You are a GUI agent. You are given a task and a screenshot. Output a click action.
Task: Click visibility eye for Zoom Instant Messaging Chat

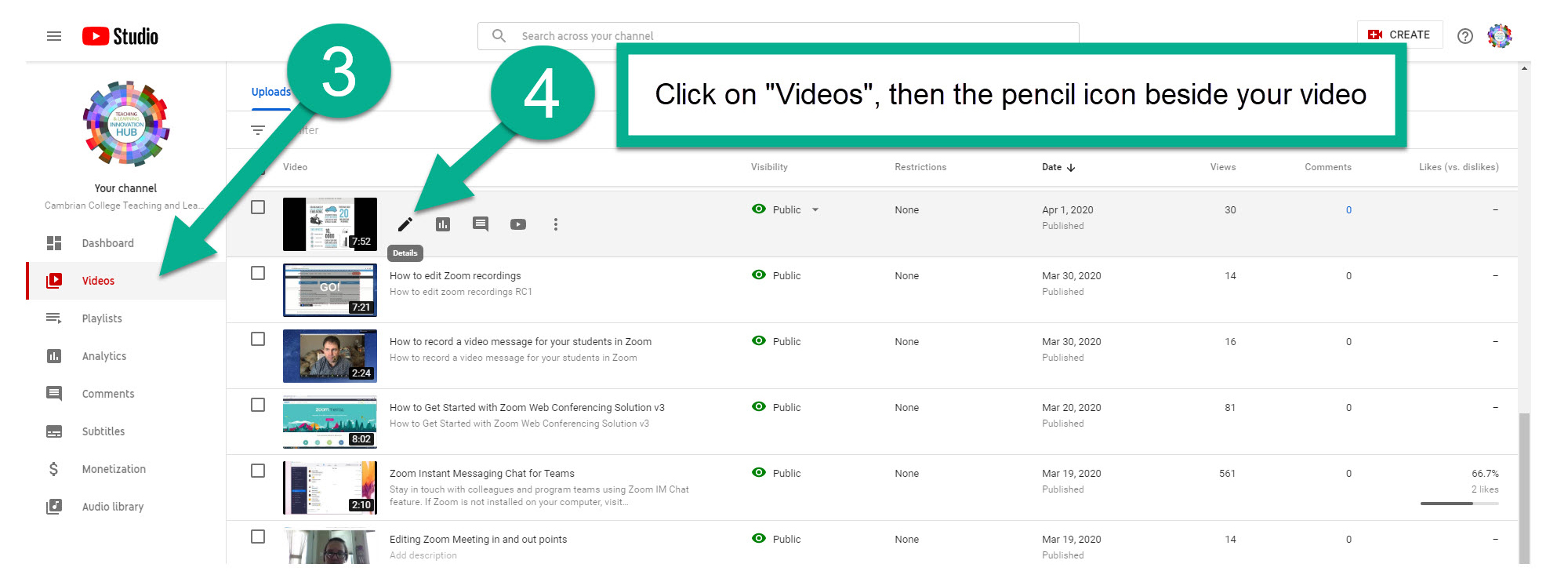tap(759, 473)
